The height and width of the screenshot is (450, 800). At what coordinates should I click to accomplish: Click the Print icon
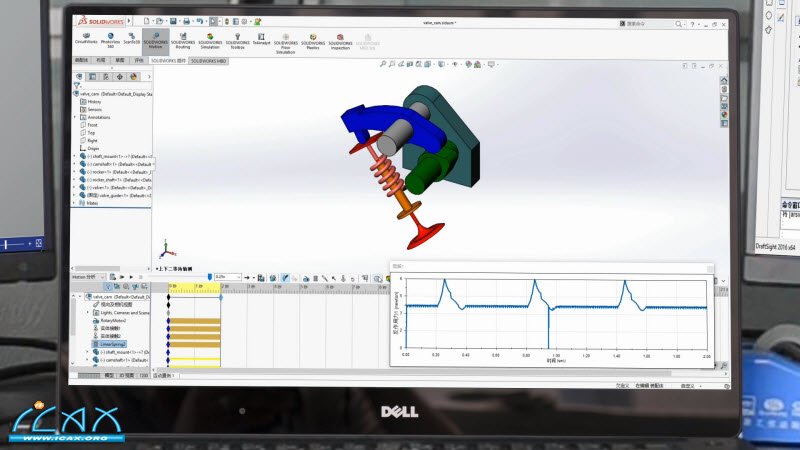click(186, 21)
